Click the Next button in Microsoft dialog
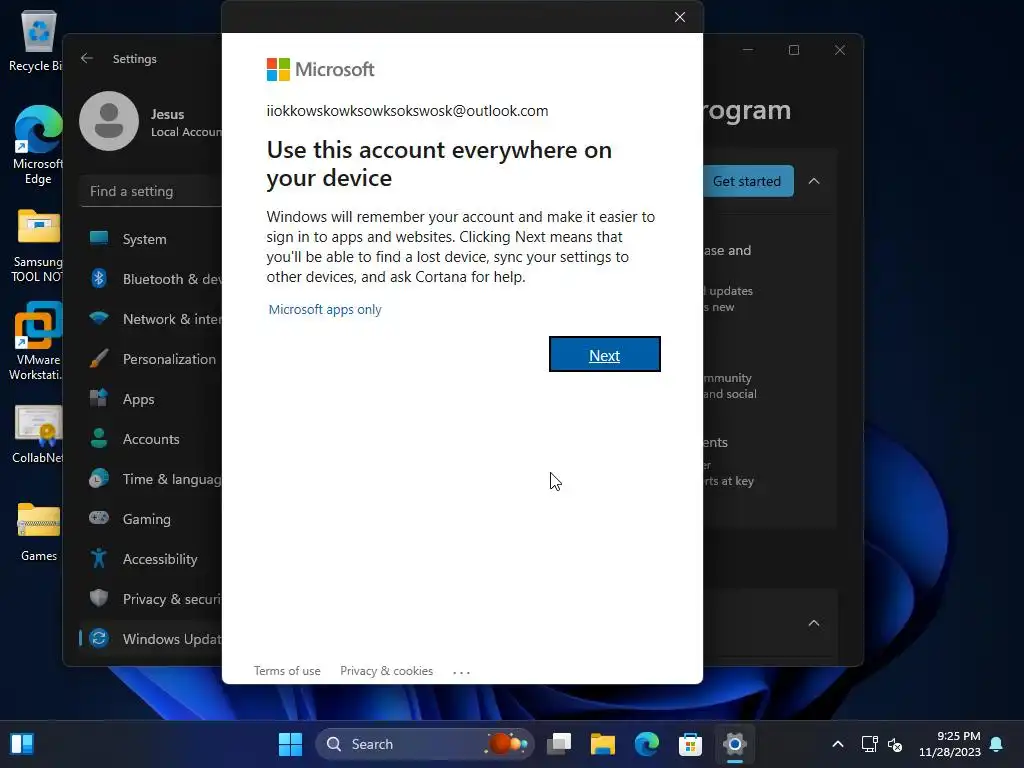1024x768 pixels. pos(604,354)
